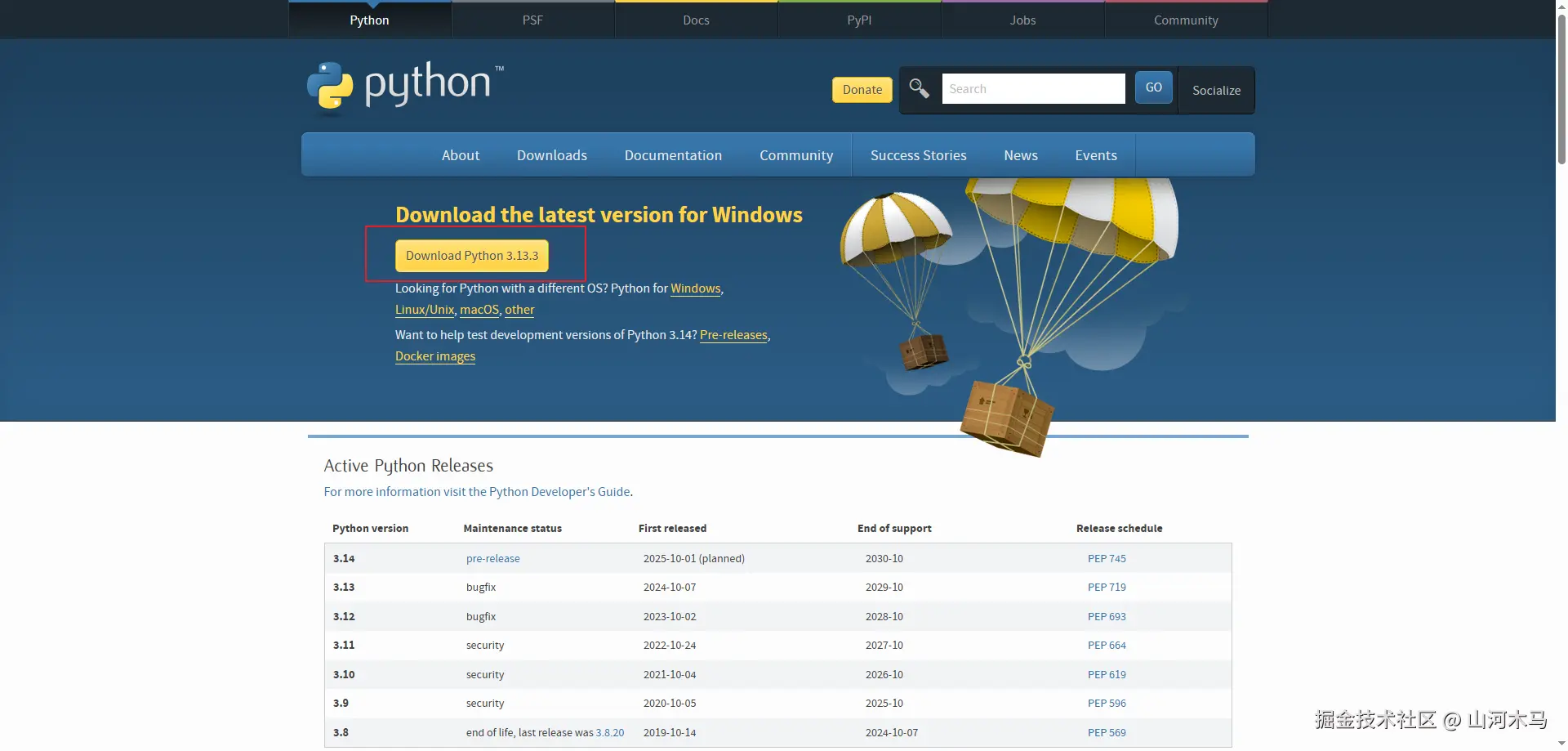This screenshot has height=751, width=1568.
Task: Select the Community top tab
Action: pos(1186,20)
